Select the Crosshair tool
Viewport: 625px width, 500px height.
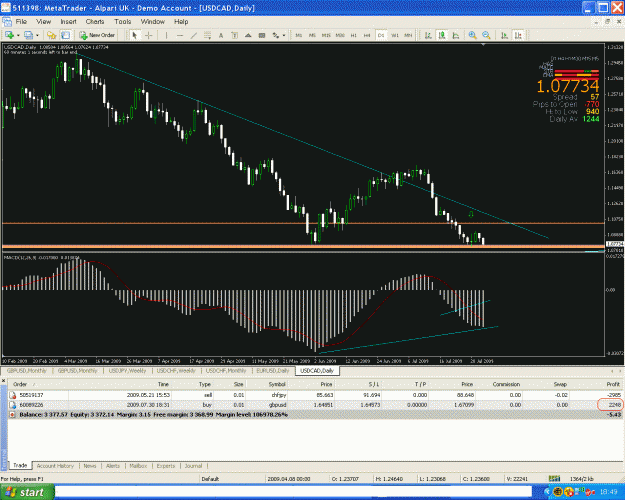pyautogui.click(x=149, y=35)
